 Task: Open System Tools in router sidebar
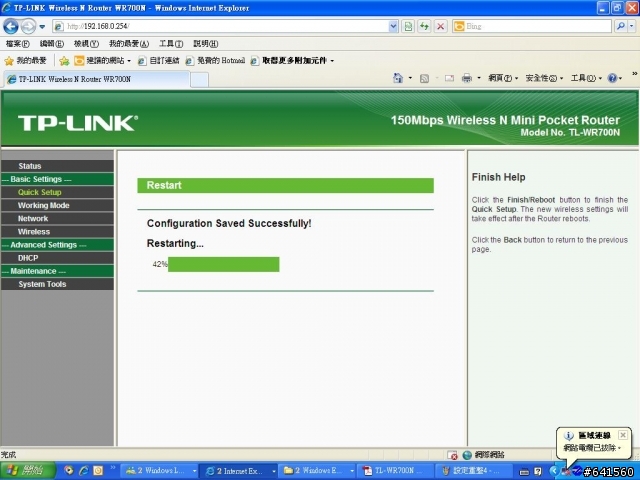(57, 284)
